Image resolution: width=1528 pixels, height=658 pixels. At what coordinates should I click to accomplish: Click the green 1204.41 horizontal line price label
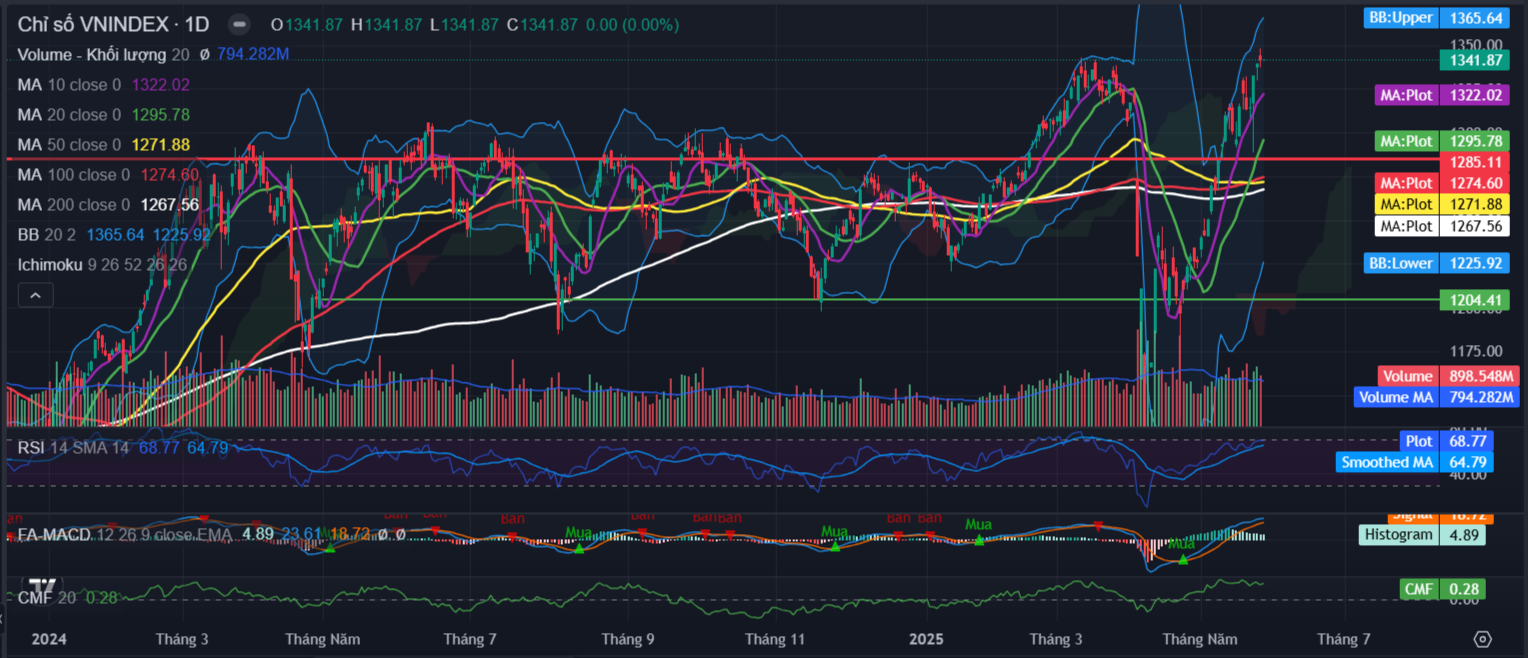[1479, 299]
